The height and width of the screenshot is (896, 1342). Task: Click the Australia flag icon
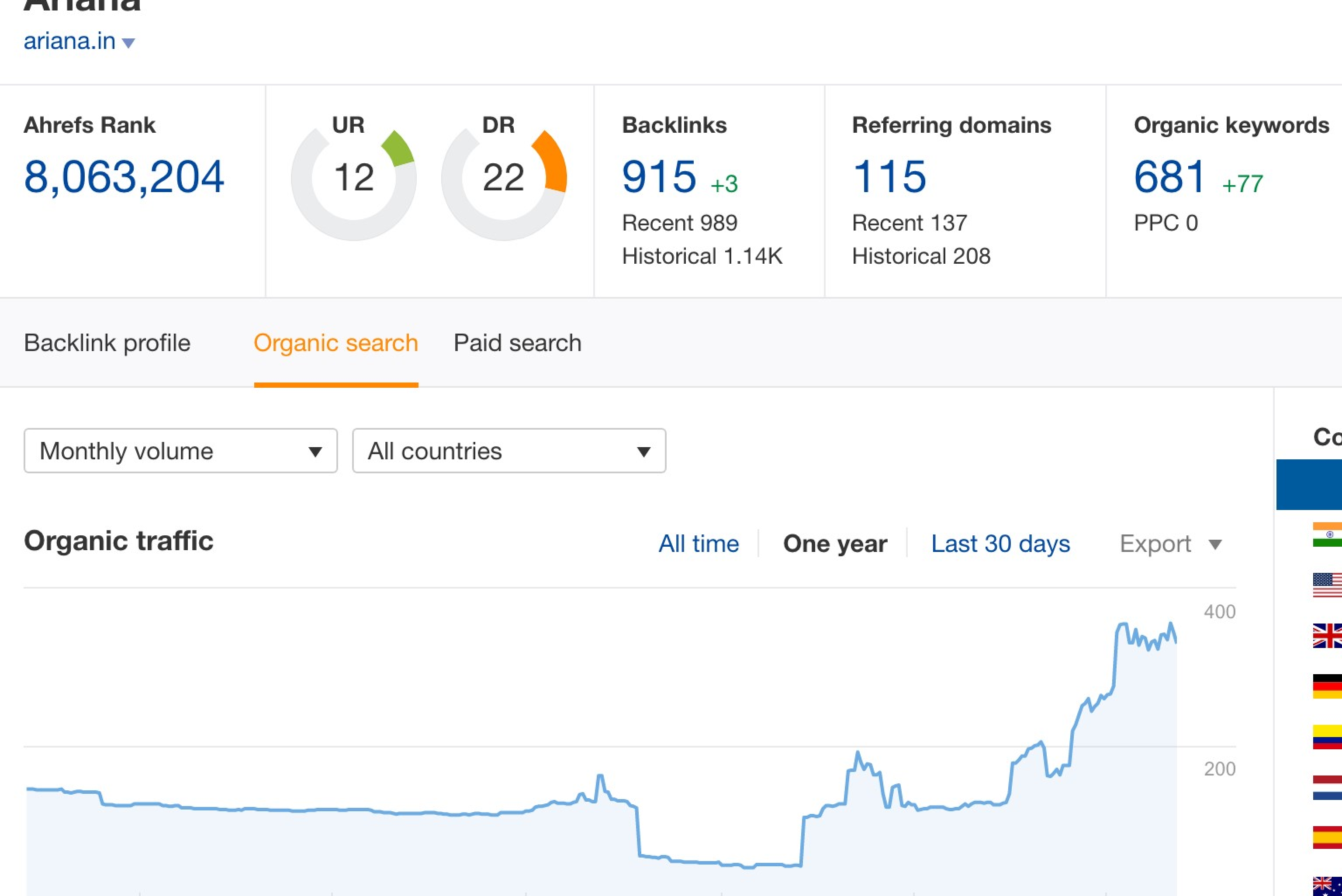pyautogui.click(x=1327, y=887)
